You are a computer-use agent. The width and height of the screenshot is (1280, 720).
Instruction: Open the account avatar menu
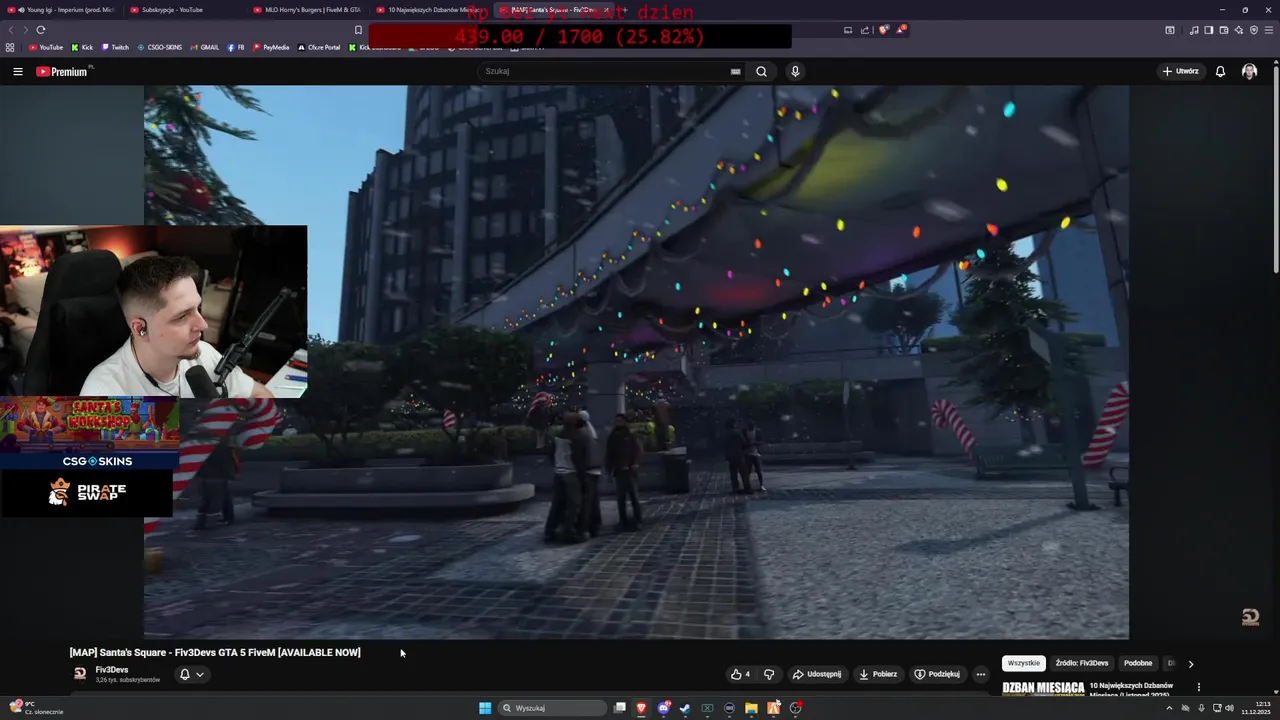[x=1249, y=71]
